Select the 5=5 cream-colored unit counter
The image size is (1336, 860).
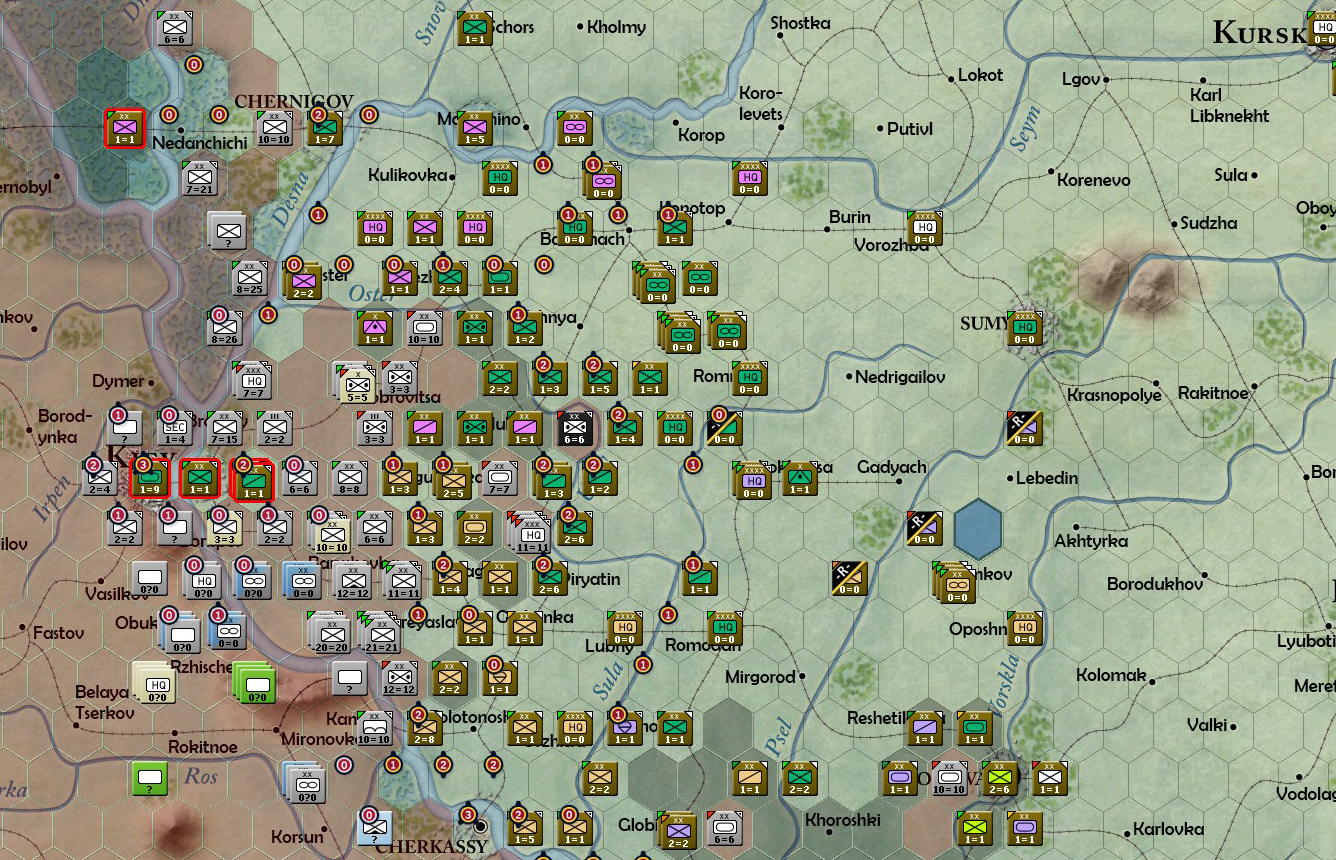(355, 382)
